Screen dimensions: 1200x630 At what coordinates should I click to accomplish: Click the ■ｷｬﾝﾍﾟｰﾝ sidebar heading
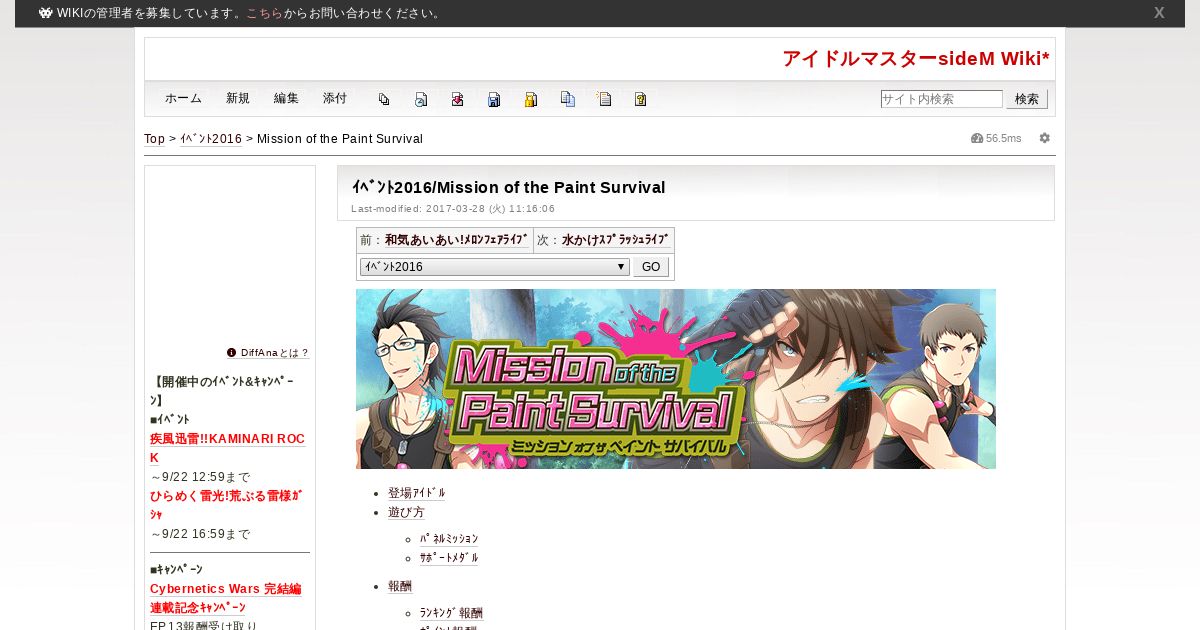click(176, 569)
